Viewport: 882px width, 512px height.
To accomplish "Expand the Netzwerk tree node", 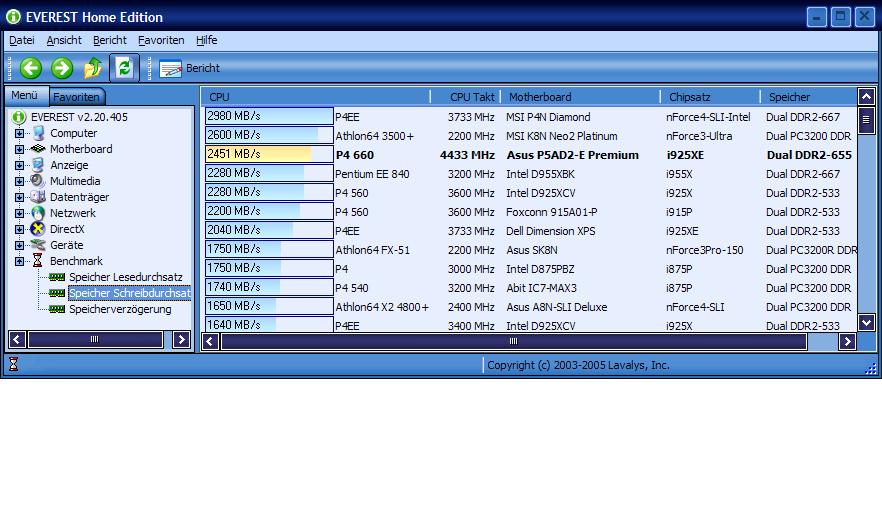I will coord(20,213).
